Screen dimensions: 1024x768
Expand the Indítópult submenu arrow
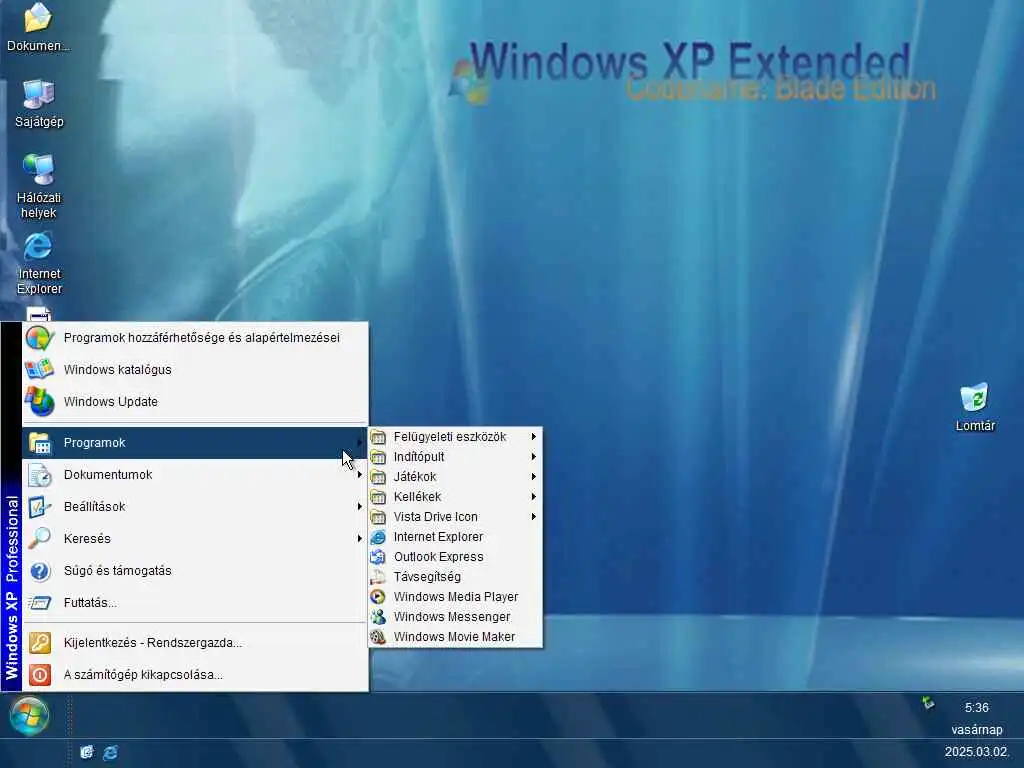pos(534,456)
